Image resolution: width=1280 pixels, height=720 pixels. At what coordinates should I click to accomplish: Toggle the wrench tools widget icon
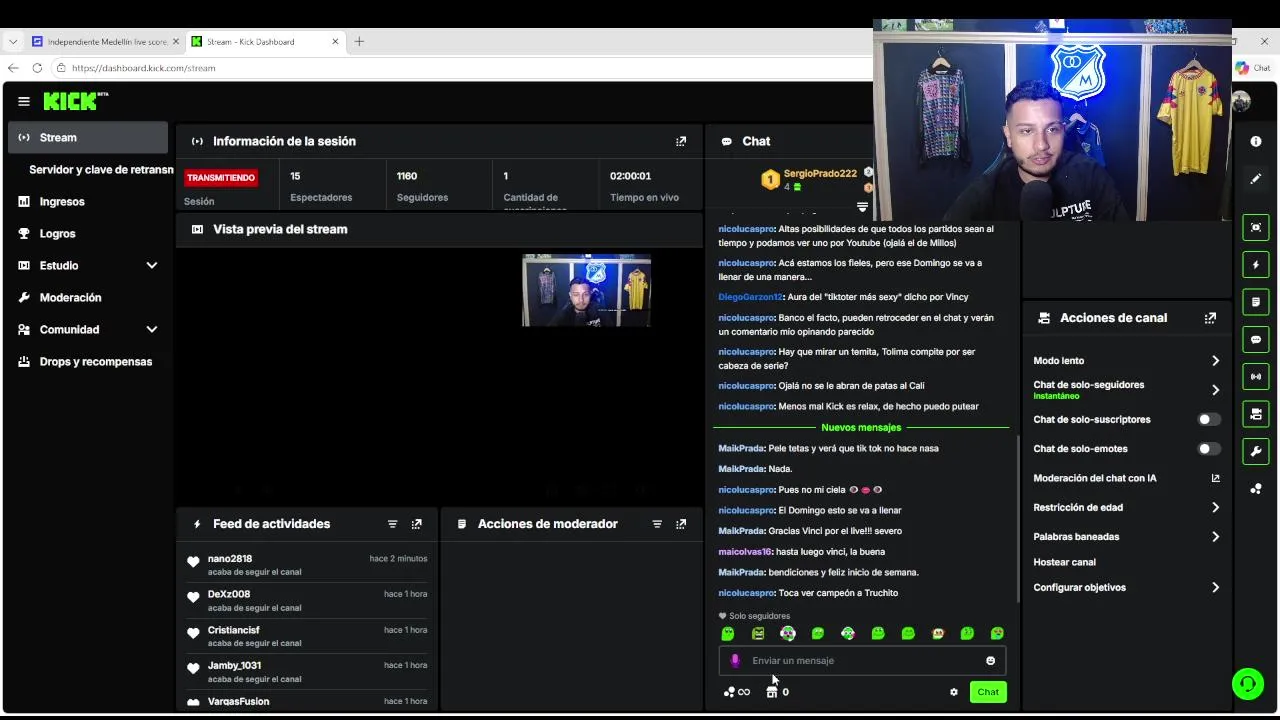tap(1256, 451)
